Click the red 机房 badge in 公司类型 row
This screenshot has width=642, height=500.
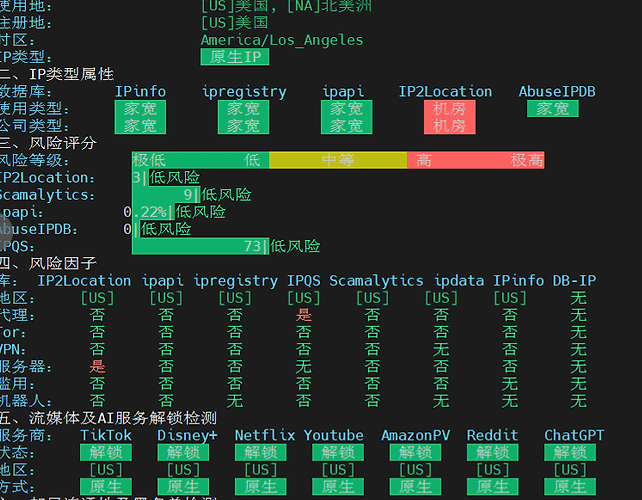click(x=450, y=126)
